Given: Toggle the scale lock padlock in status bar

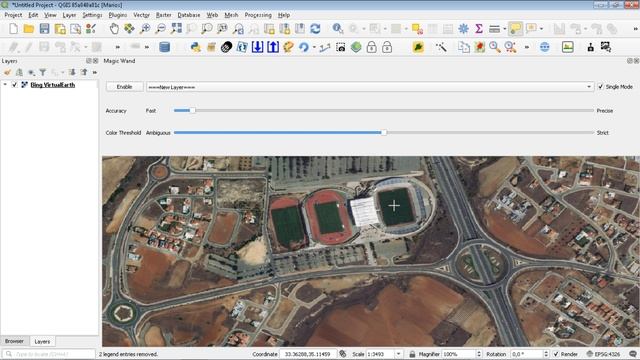Looking at the screenshot, I should click(x=412, y=354).
